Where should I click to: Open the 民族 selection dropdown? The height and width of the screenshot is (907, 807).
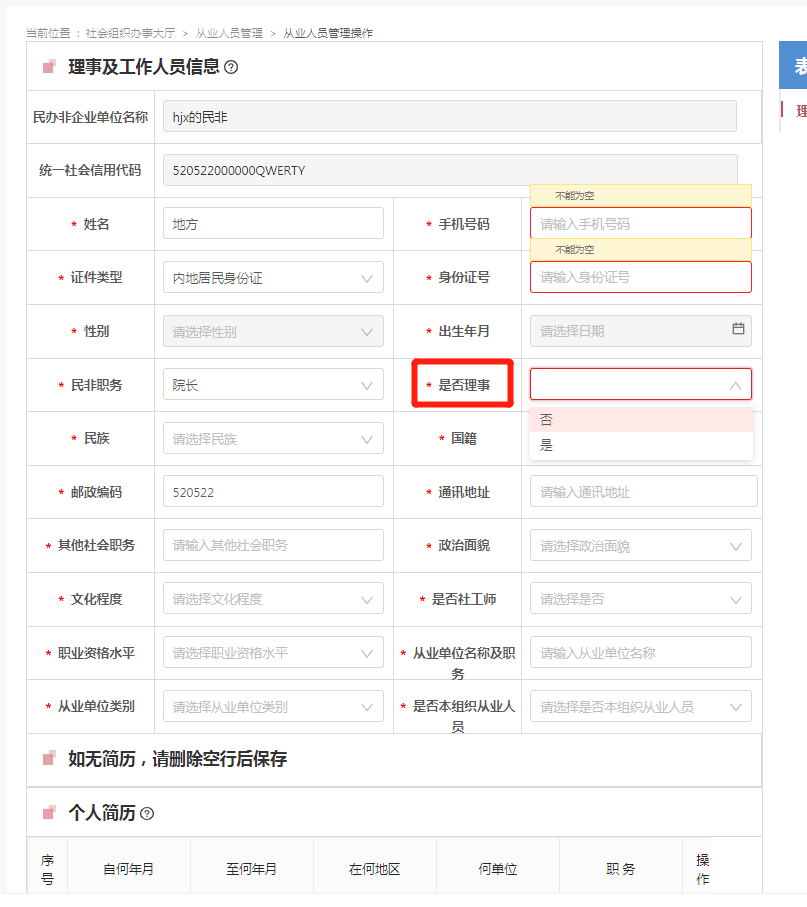click(272, 438)
